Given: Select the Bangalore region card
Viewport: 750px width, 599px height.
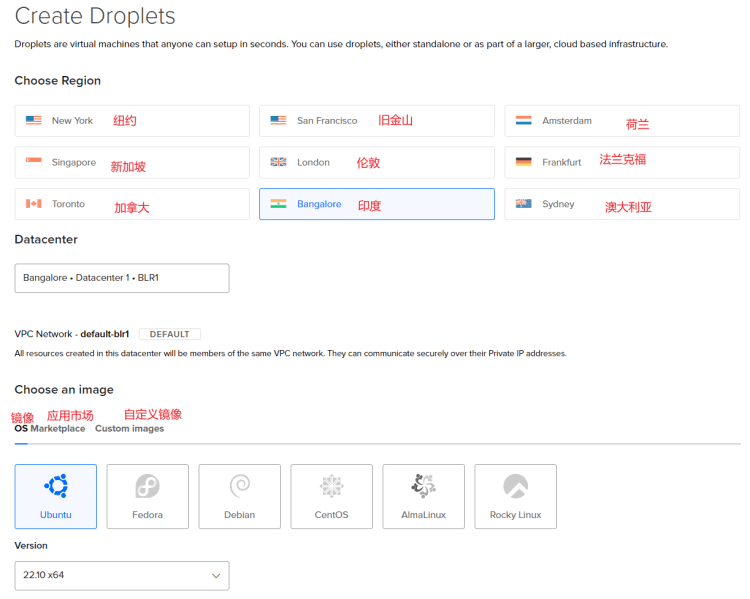Looking at the screenshot, I should click(x=377, y=204).
